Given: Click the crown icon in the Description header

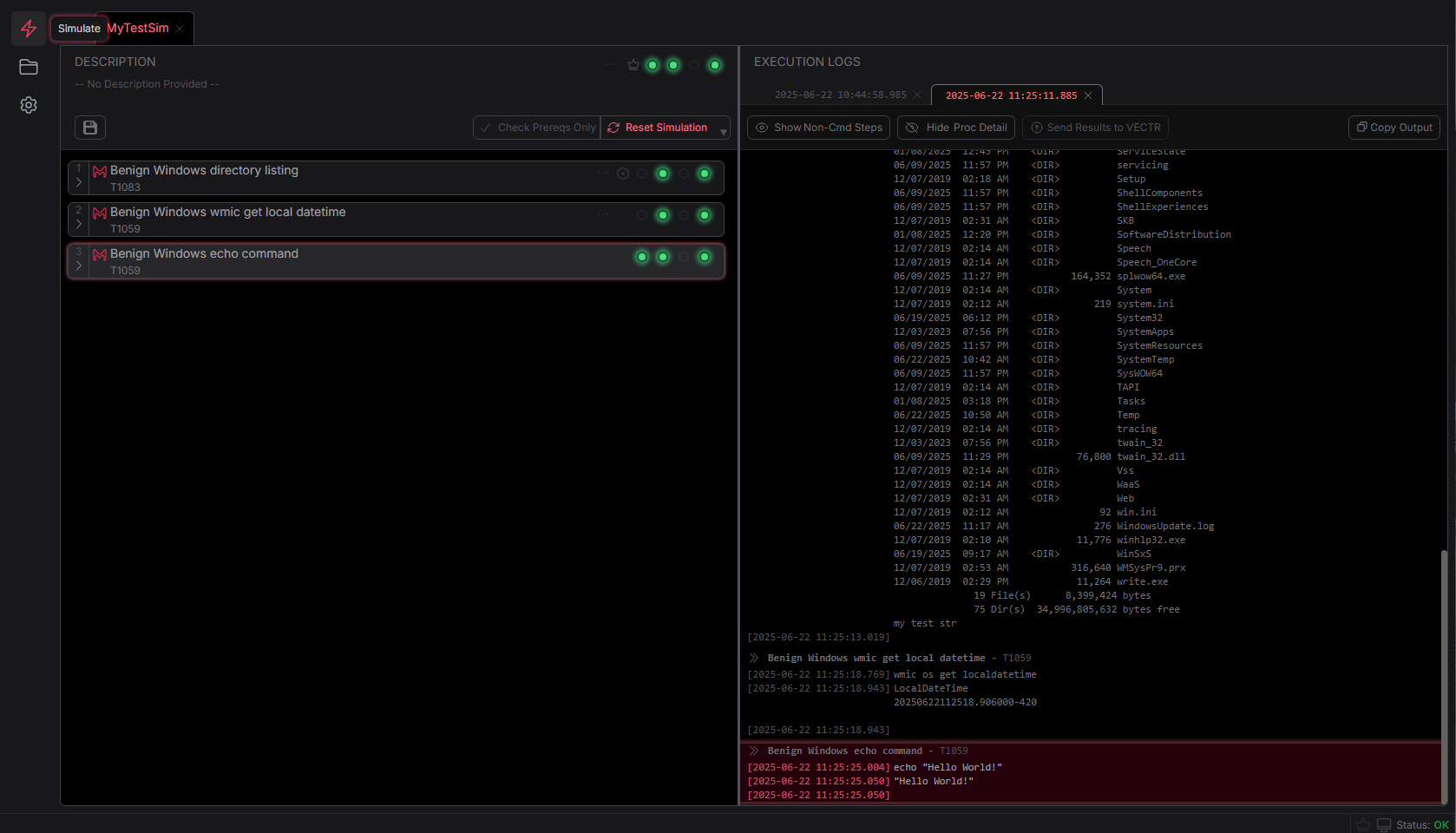Looking at the screenshot, I should click(633, 64).
